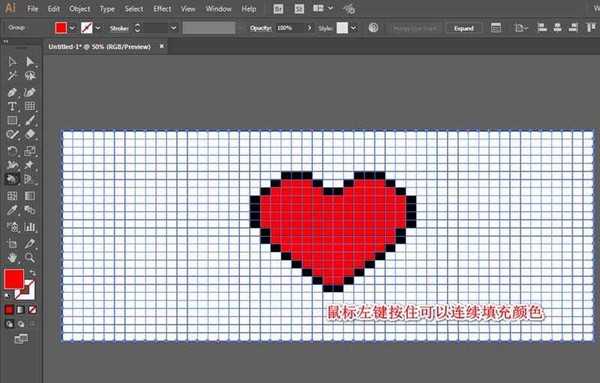Viewport: 600px width, 383px height.
Task: Select the Rectangle tool
Action: 12,121
